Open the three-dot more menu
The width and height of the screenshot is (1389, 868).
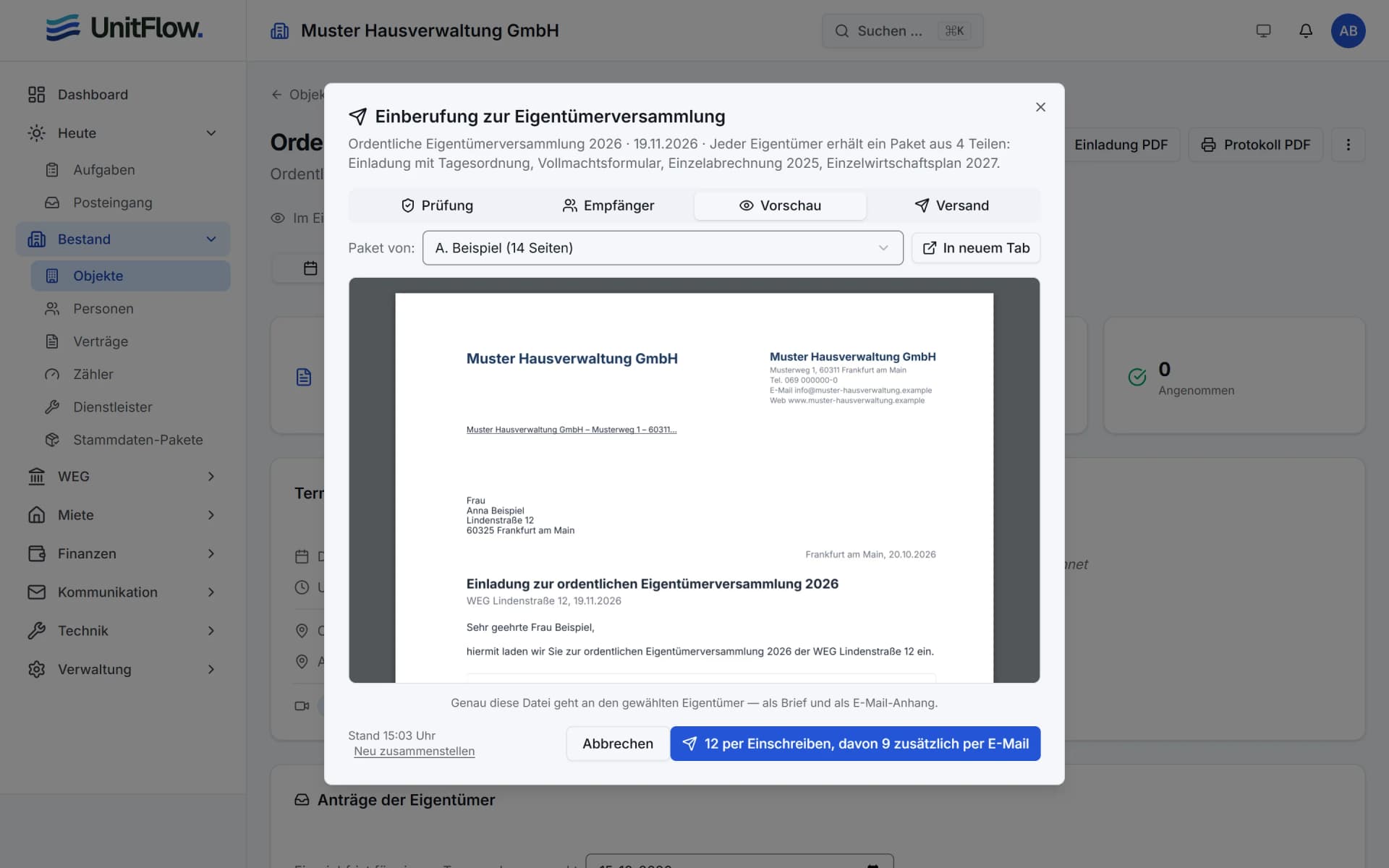(1348, 145)
